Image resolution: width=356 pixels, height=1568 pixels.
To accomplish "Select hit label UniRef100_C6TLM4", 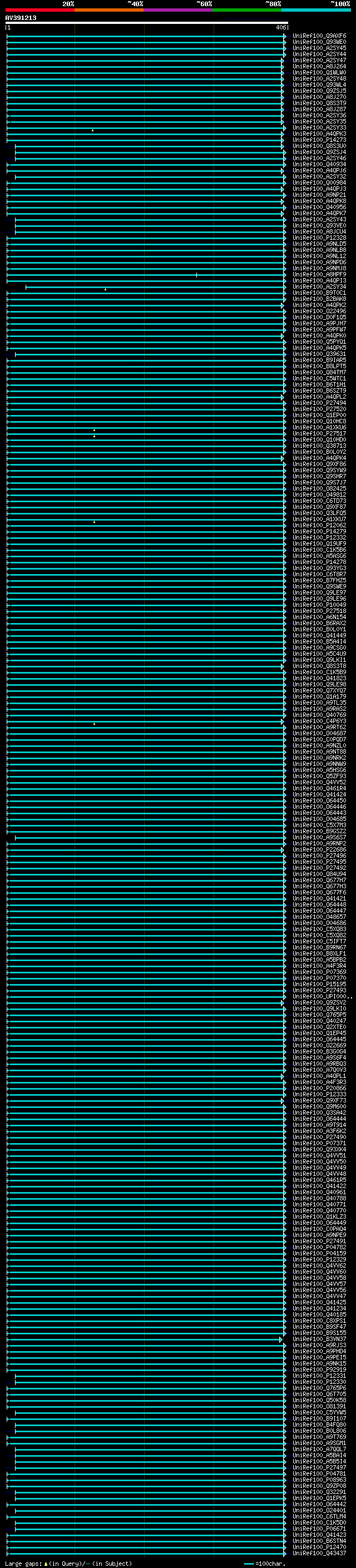I will (x=319, y=1516).
